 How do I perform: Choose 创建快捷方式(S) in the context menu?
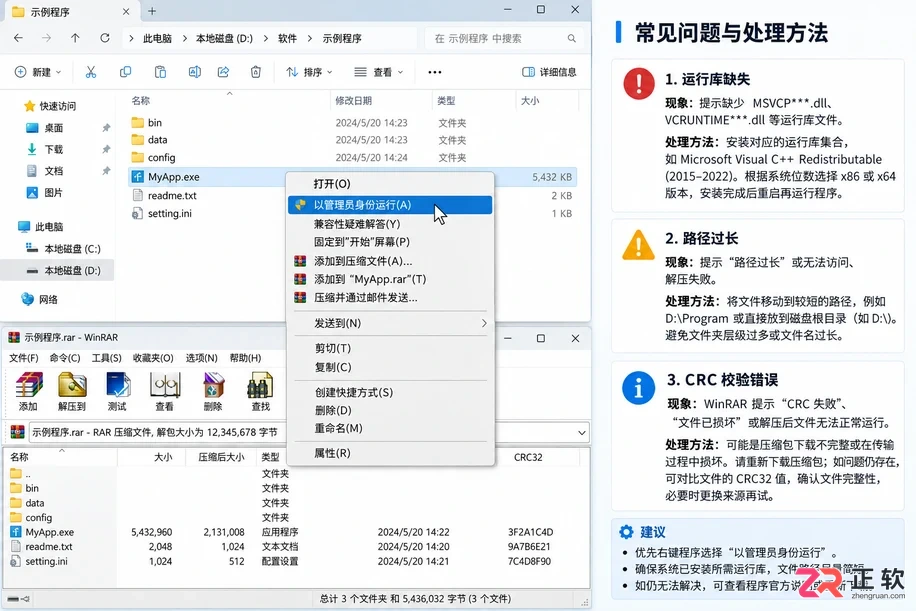click(390, 393)
